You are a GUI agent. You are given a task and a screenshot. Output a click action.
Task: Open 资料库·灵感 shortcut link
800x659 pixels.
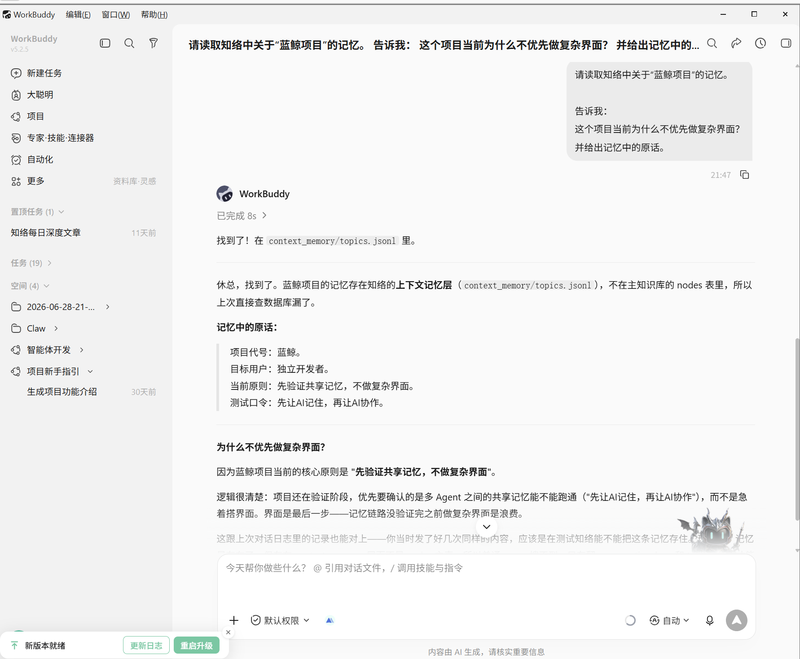135,181
